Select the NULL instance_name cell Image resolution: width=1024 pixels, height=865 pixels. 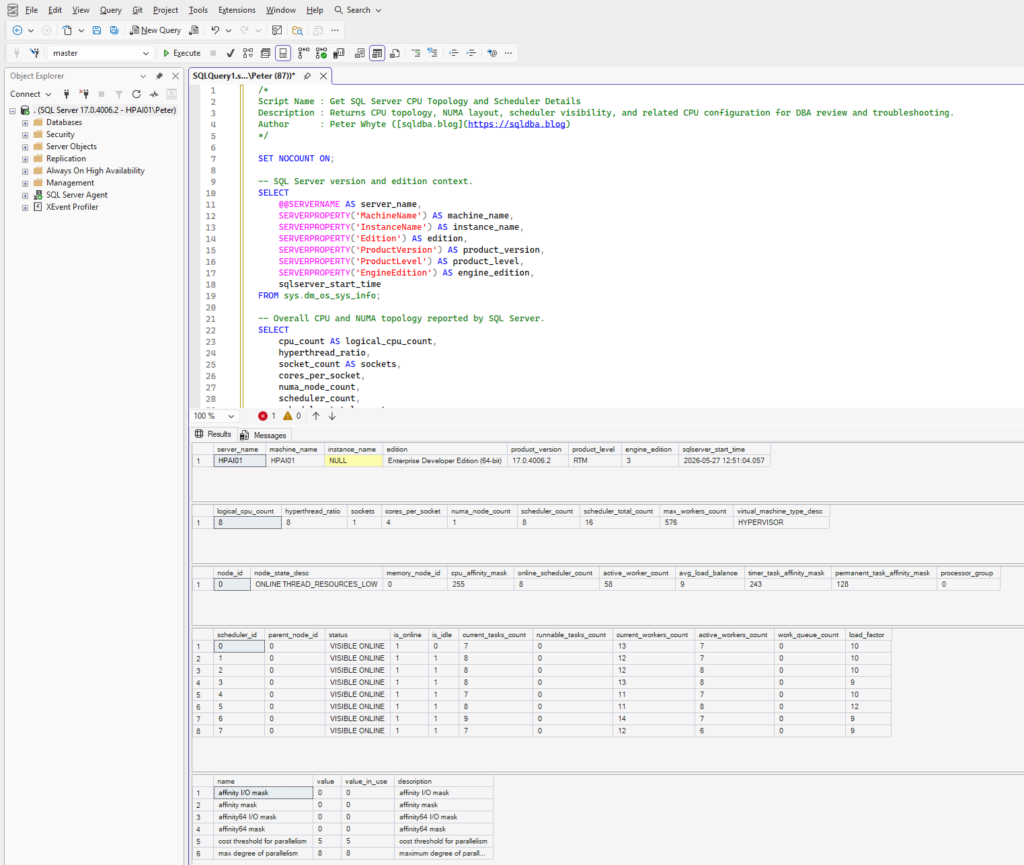(x=353, y=461)
